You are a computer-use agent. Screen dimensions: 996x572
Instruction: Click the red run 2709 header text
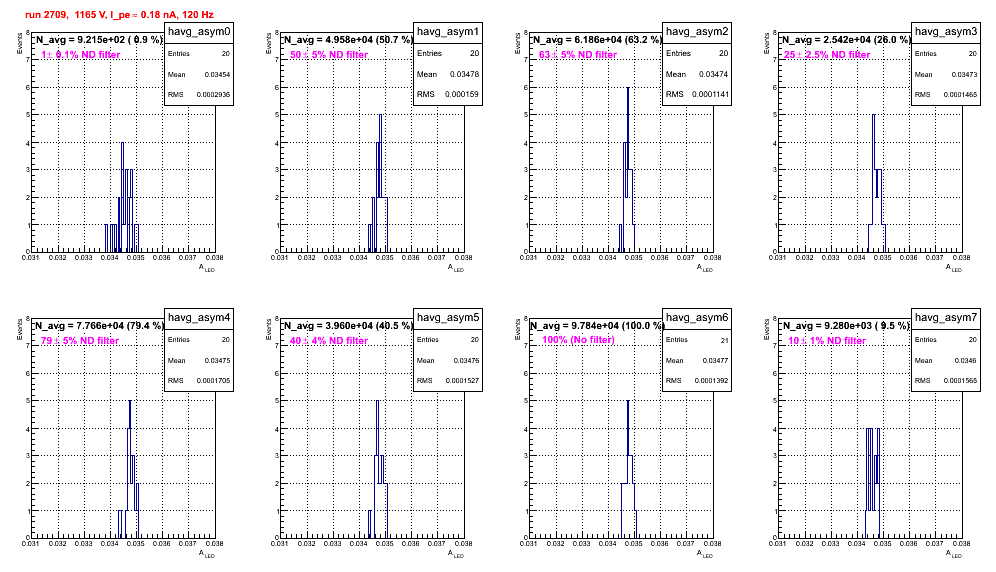coord(119,14)
